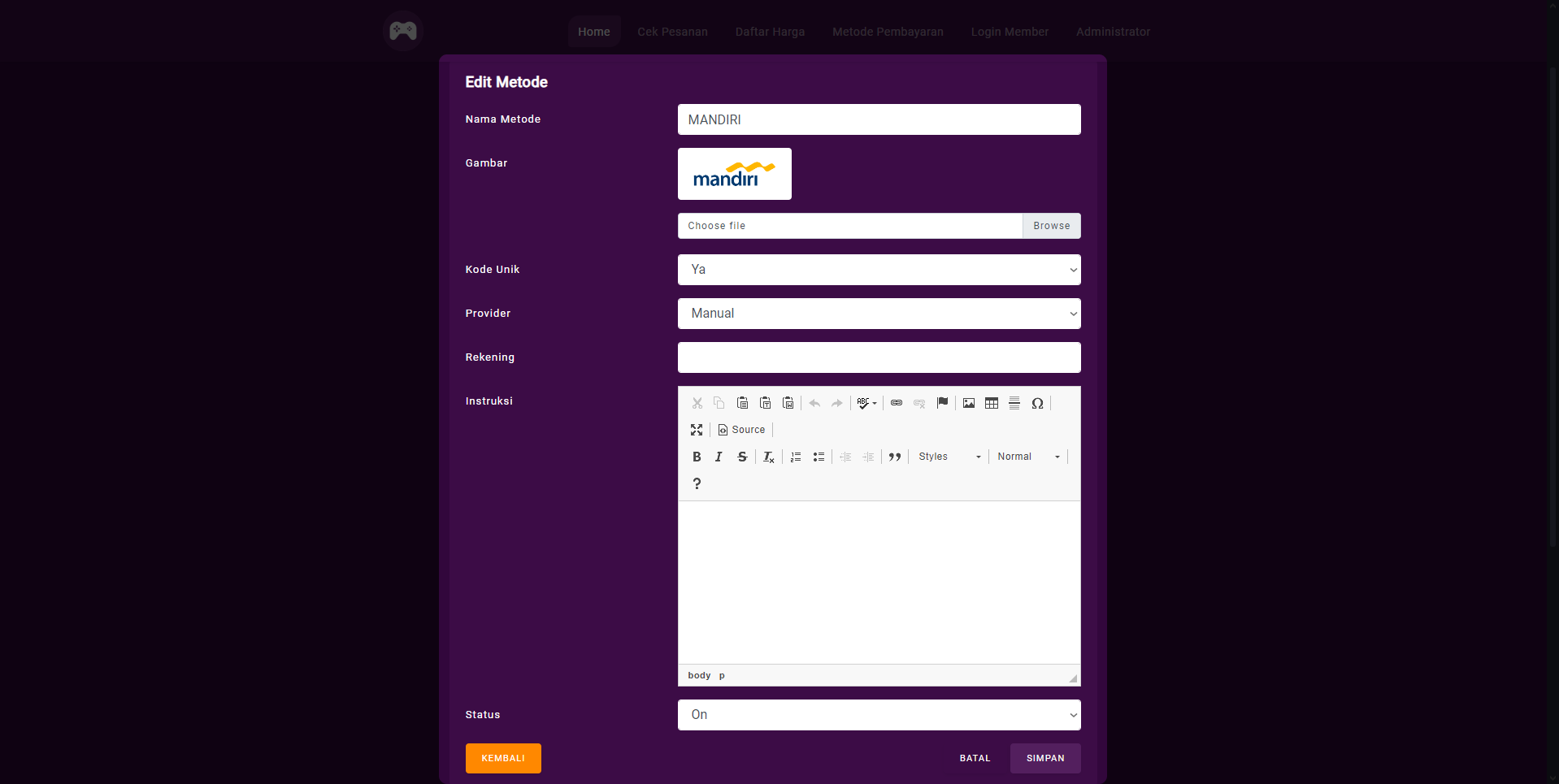Open the Styles dropdown
The height and width of the screenshot is (784, 1559).
tap(949, 457)
